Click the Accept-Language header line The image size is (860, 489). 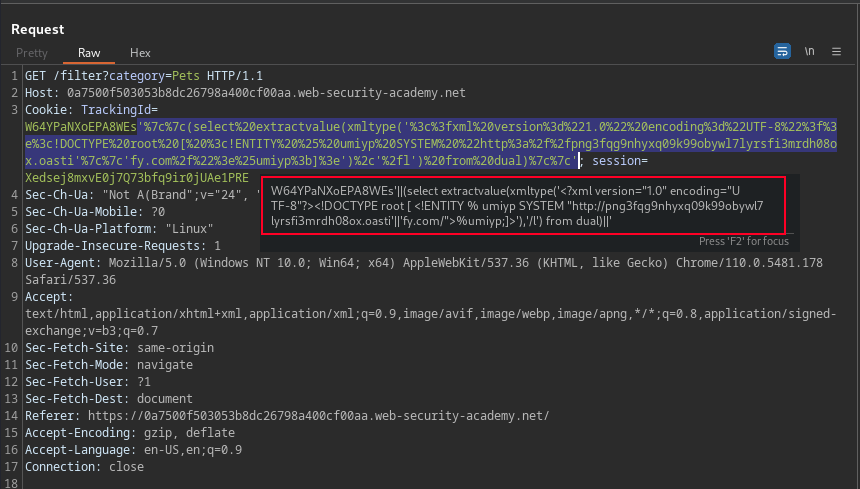coord(133,450)
